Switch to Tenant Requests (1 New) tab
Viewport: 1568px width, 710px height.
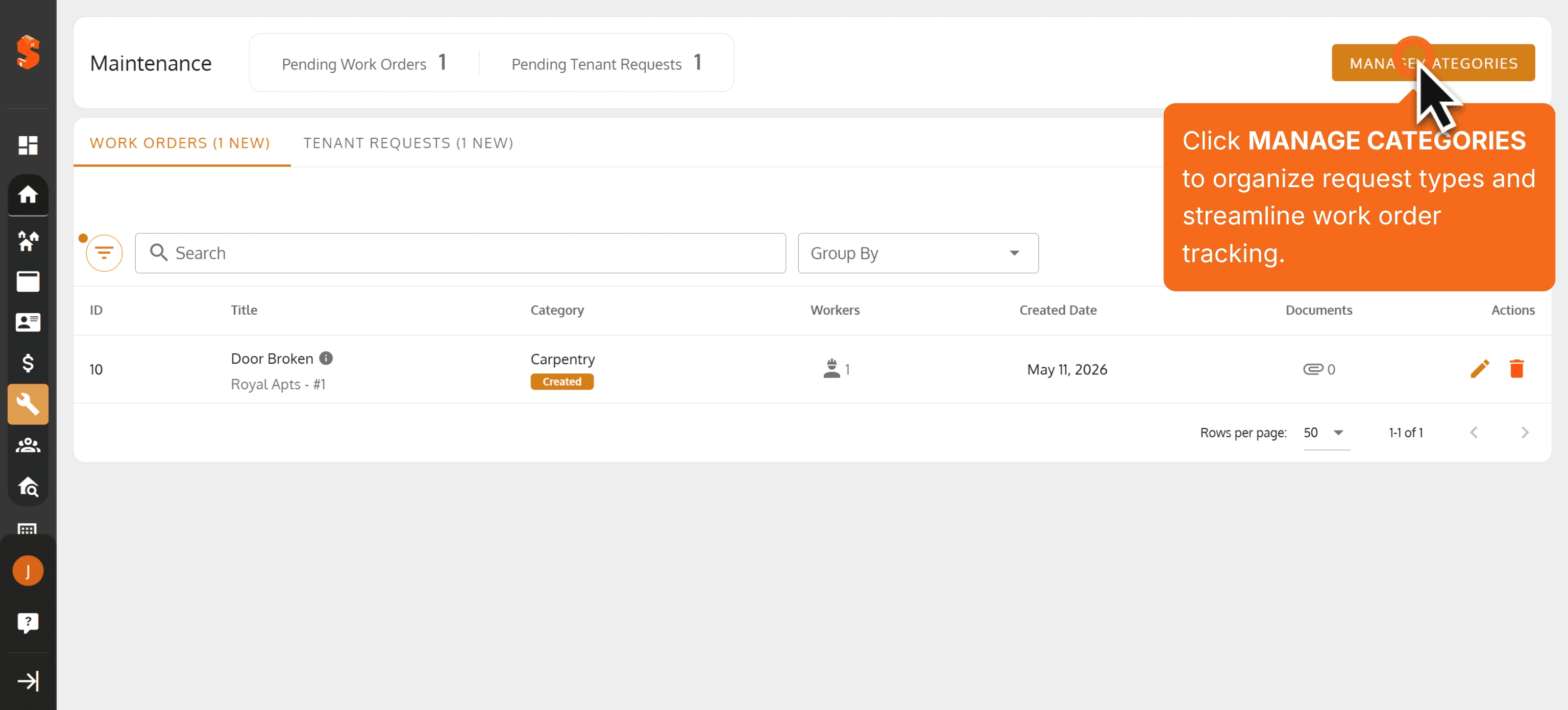tap(408, 143)
